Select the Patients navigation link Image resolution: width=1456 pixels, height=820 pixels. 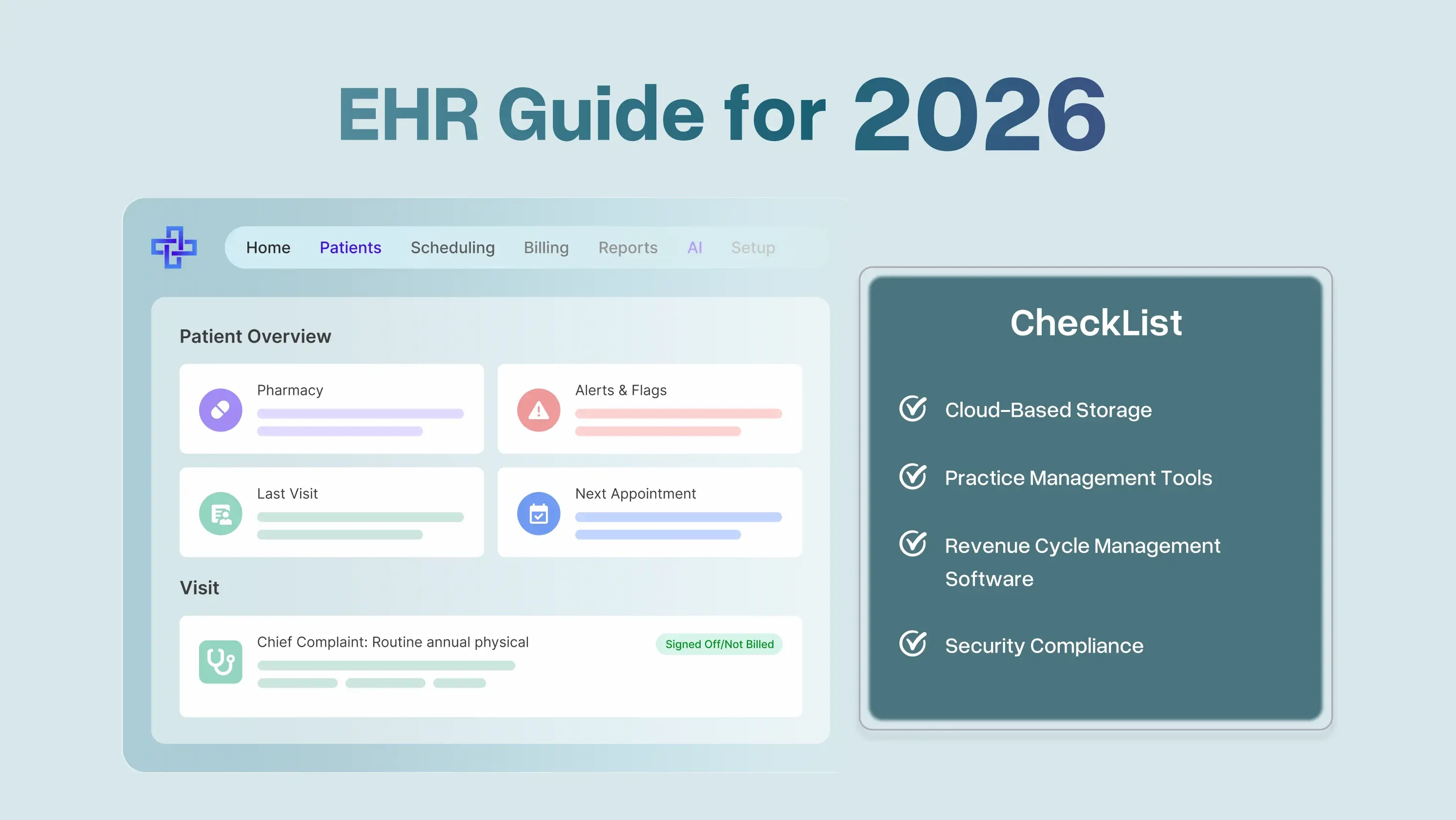tap(350, 247)
